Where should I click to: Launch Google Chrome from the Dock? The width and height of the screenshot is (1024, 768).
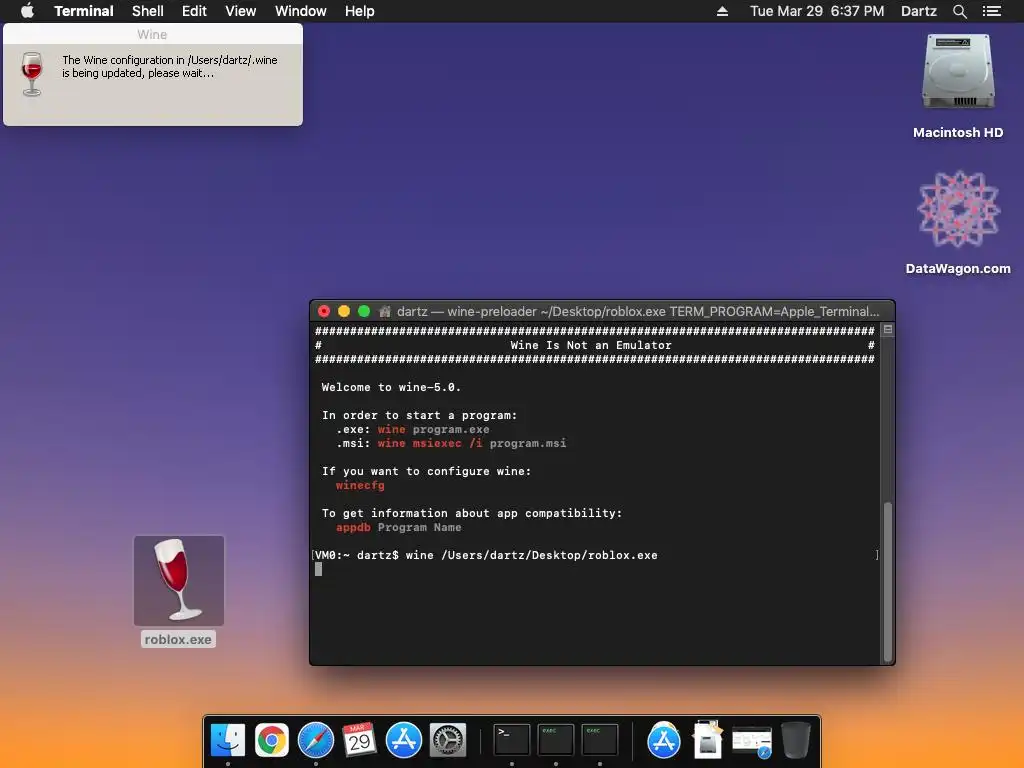point(272,740)
